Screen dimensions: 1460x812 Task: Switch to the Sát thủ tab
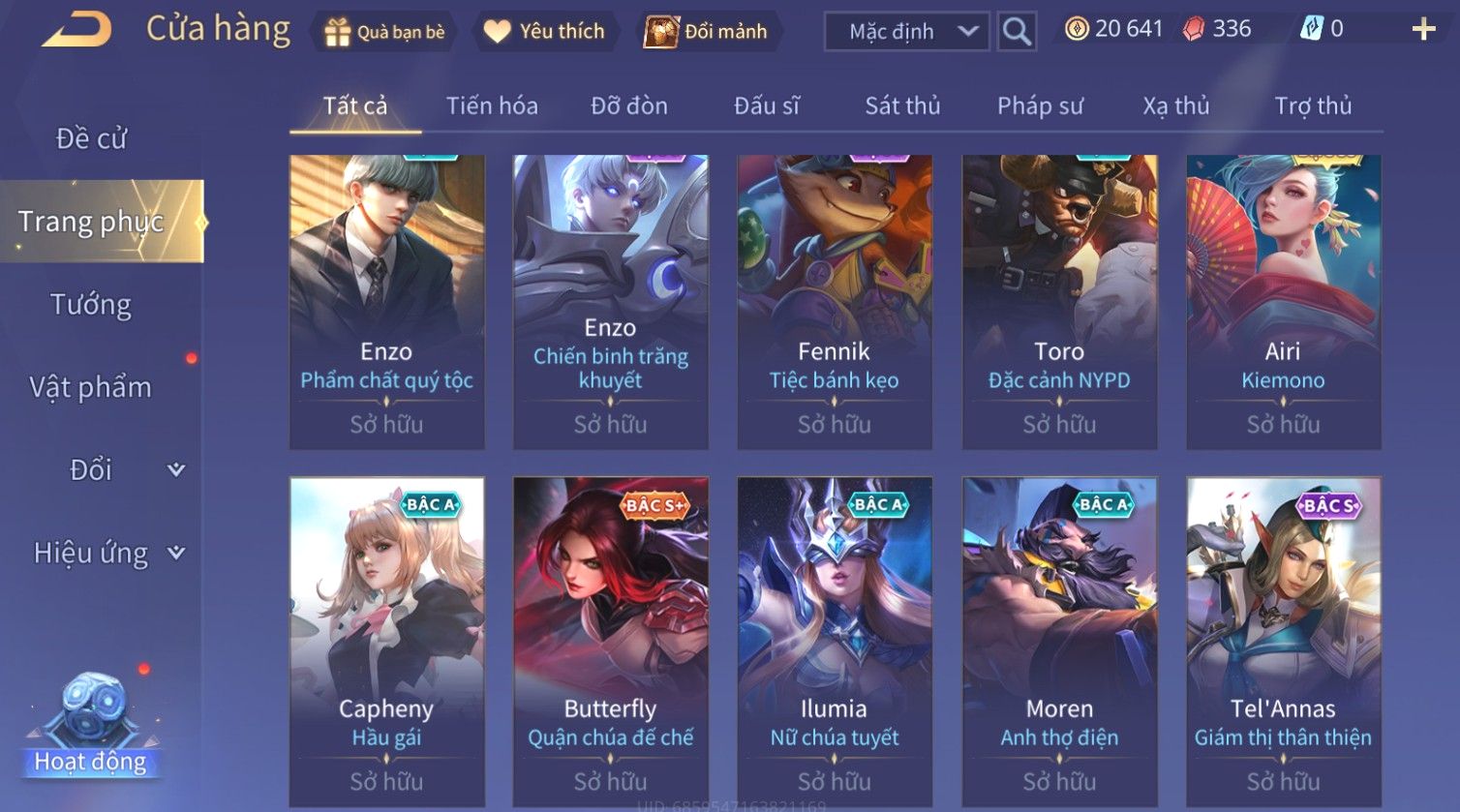click(902, 105)
